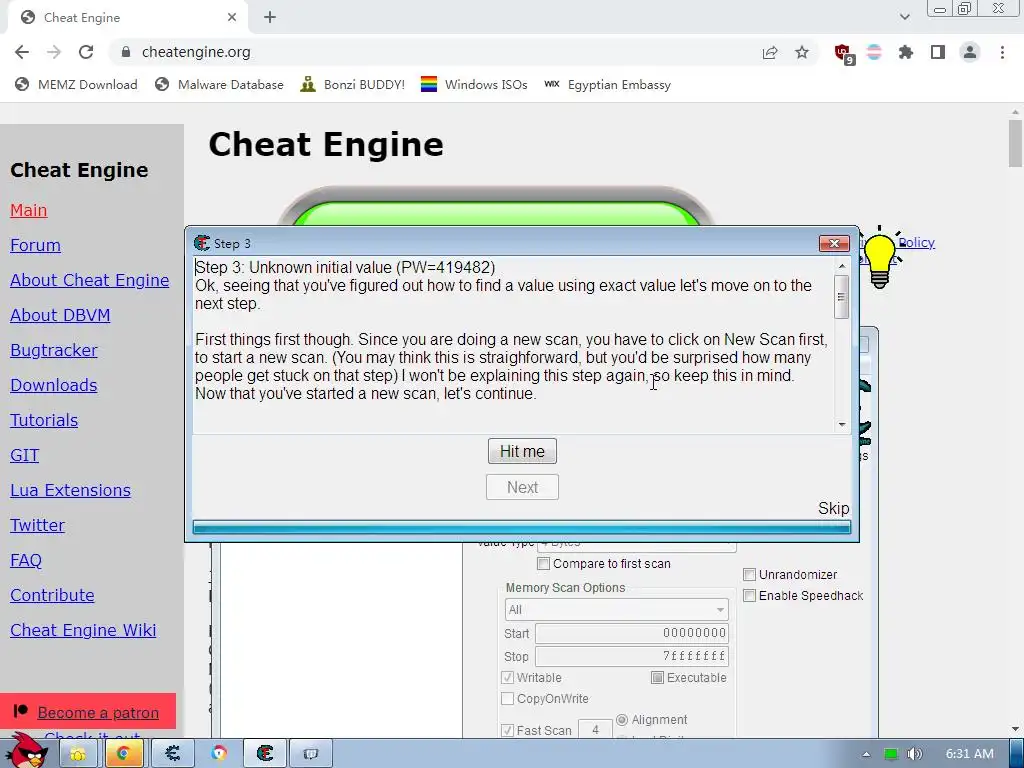
Task: Open the Contribute link
Action: (52, 596)
